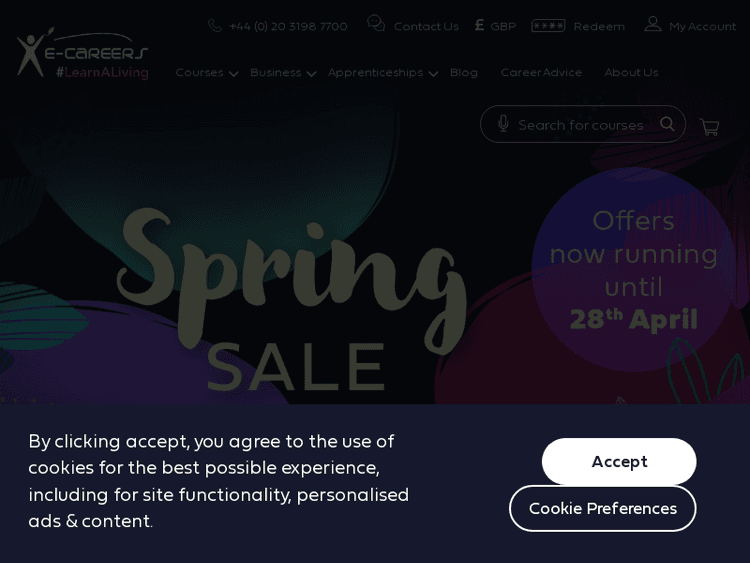Screen dimensions: 750x563
Task: Open the About Us page
Action: (x=631, y=72)
